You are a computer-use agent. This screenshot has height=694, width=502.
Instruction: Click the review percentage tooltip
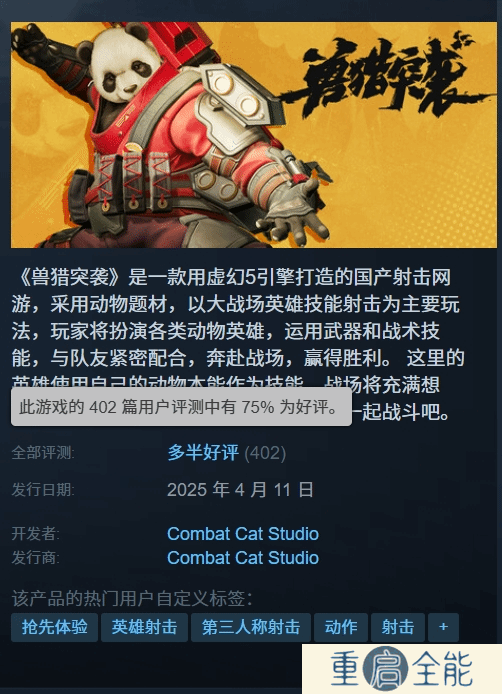pos(181,407)
